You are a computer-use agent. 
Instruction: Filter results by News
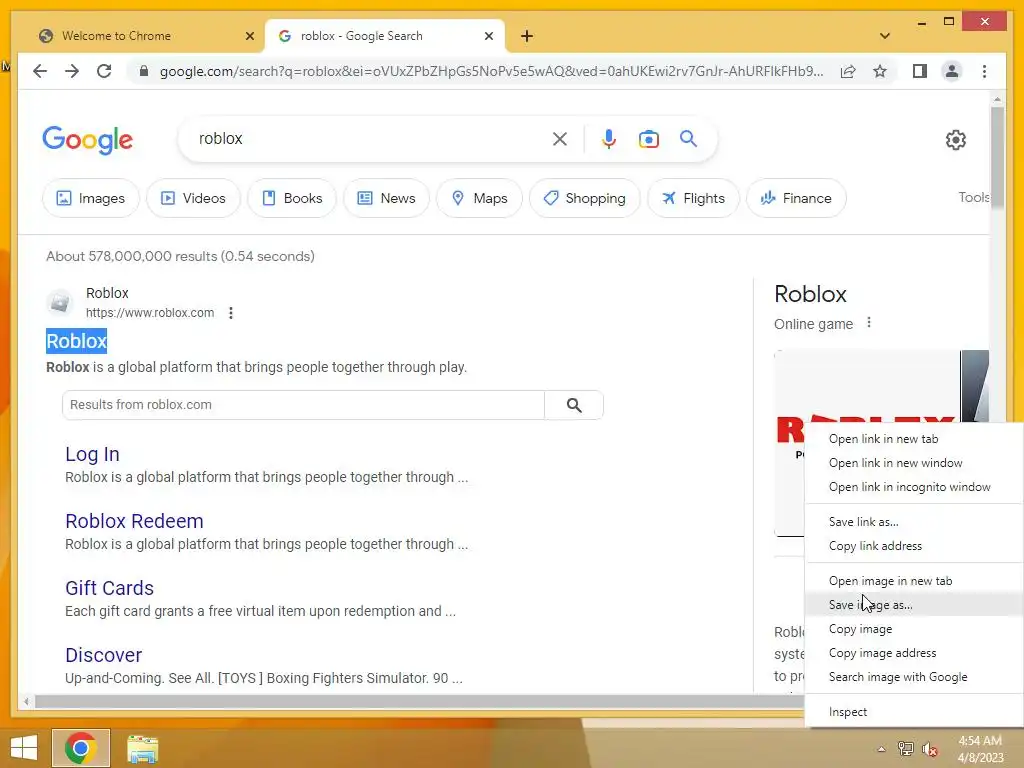(x=387, y=198)
